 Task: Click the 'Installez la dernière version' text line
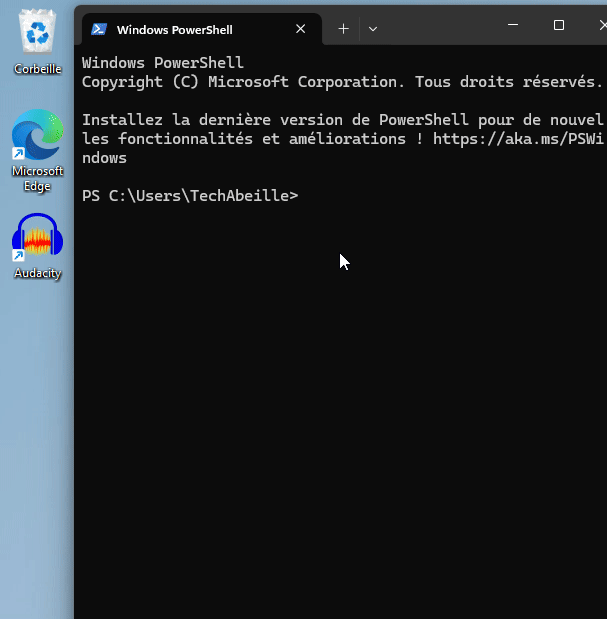click(x=343, y=120)
